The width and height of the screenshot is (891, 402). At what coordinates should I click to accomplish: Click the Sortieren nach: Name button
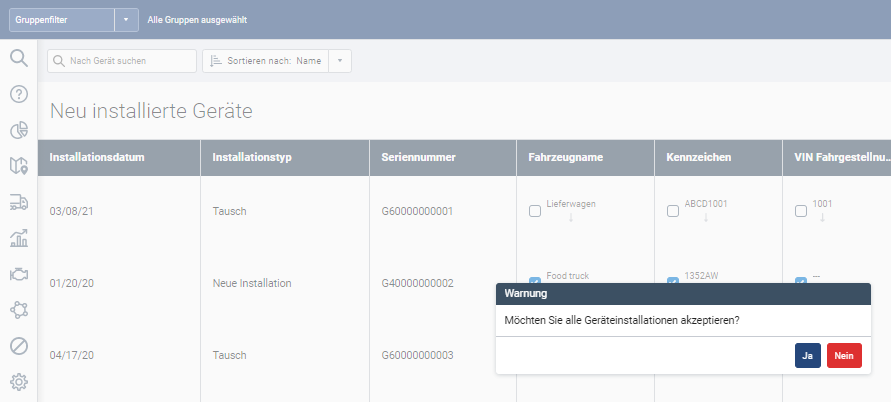click(x=266, y=61)
